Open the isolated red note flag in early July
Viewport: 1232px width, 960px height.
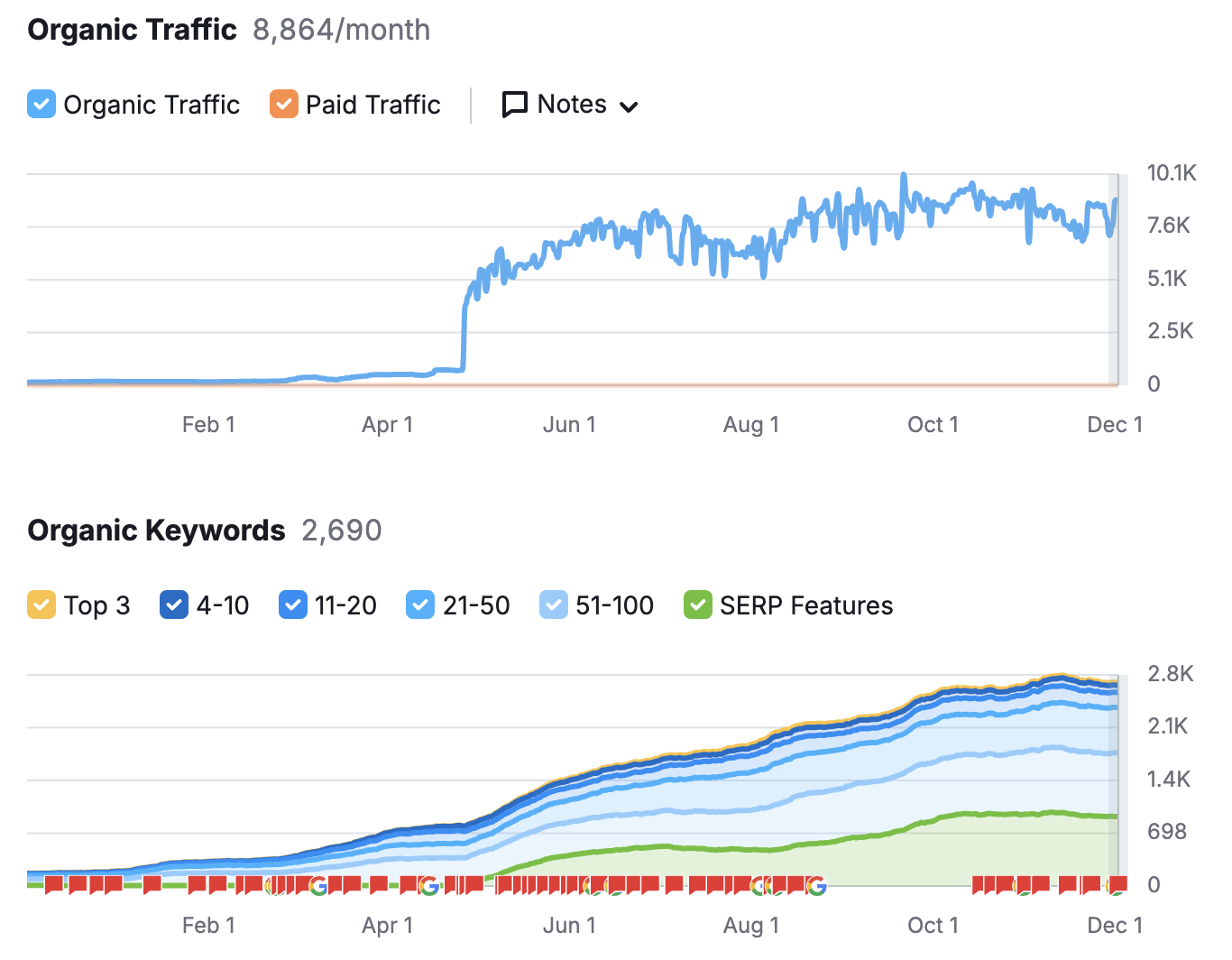click(674, 884)
